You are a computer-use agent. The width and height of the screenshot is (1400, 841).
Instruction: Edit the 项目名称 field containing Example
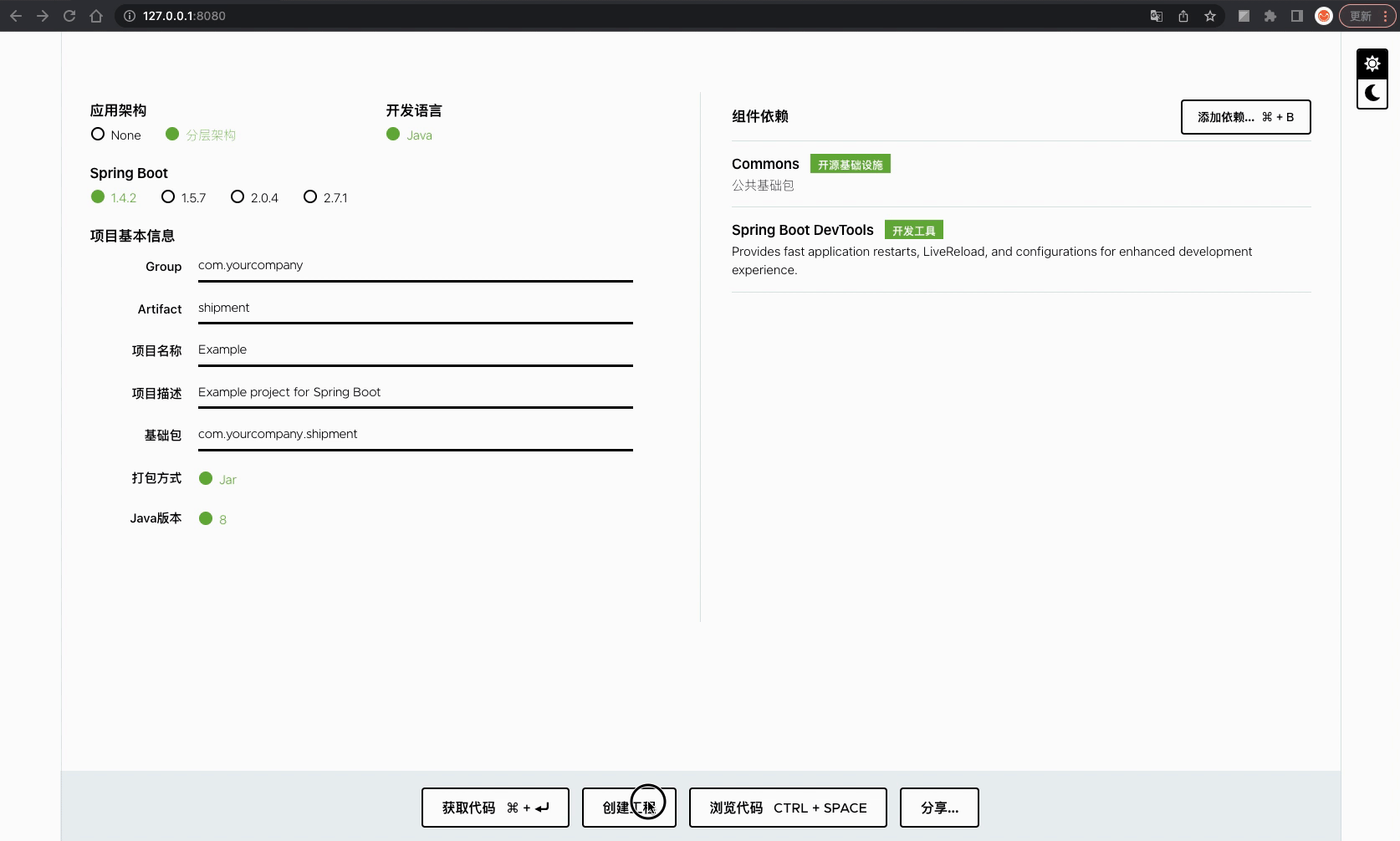coord(416,350)
